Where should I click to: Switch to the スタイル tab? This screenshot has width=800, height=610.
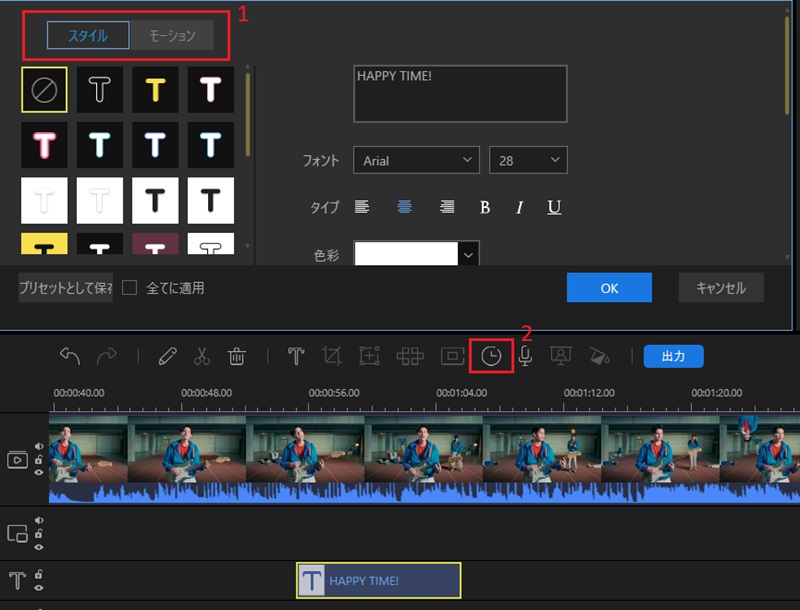pos(88,35)
